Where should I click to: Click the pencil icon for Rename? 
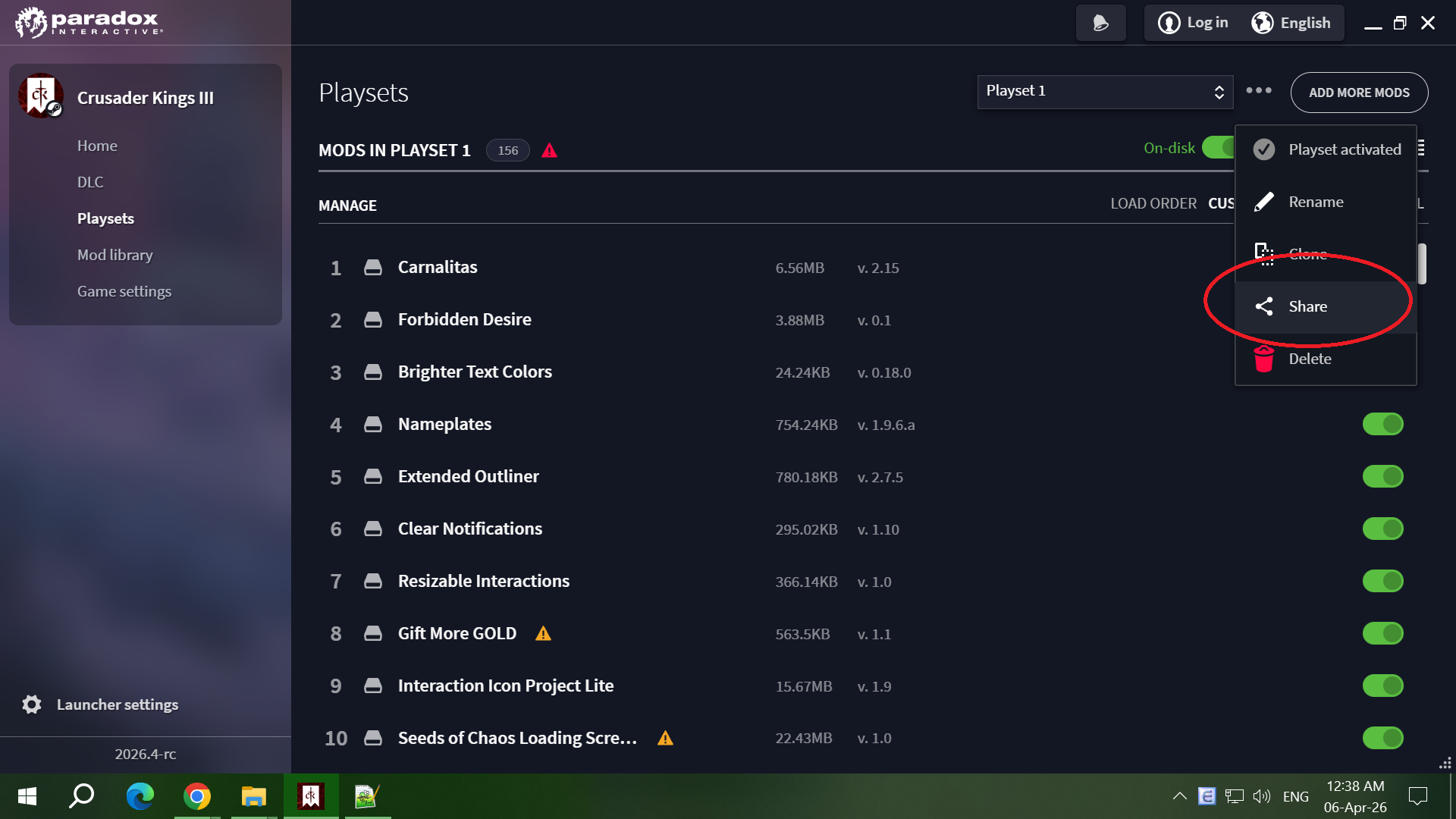click(x=1264, y=202)
